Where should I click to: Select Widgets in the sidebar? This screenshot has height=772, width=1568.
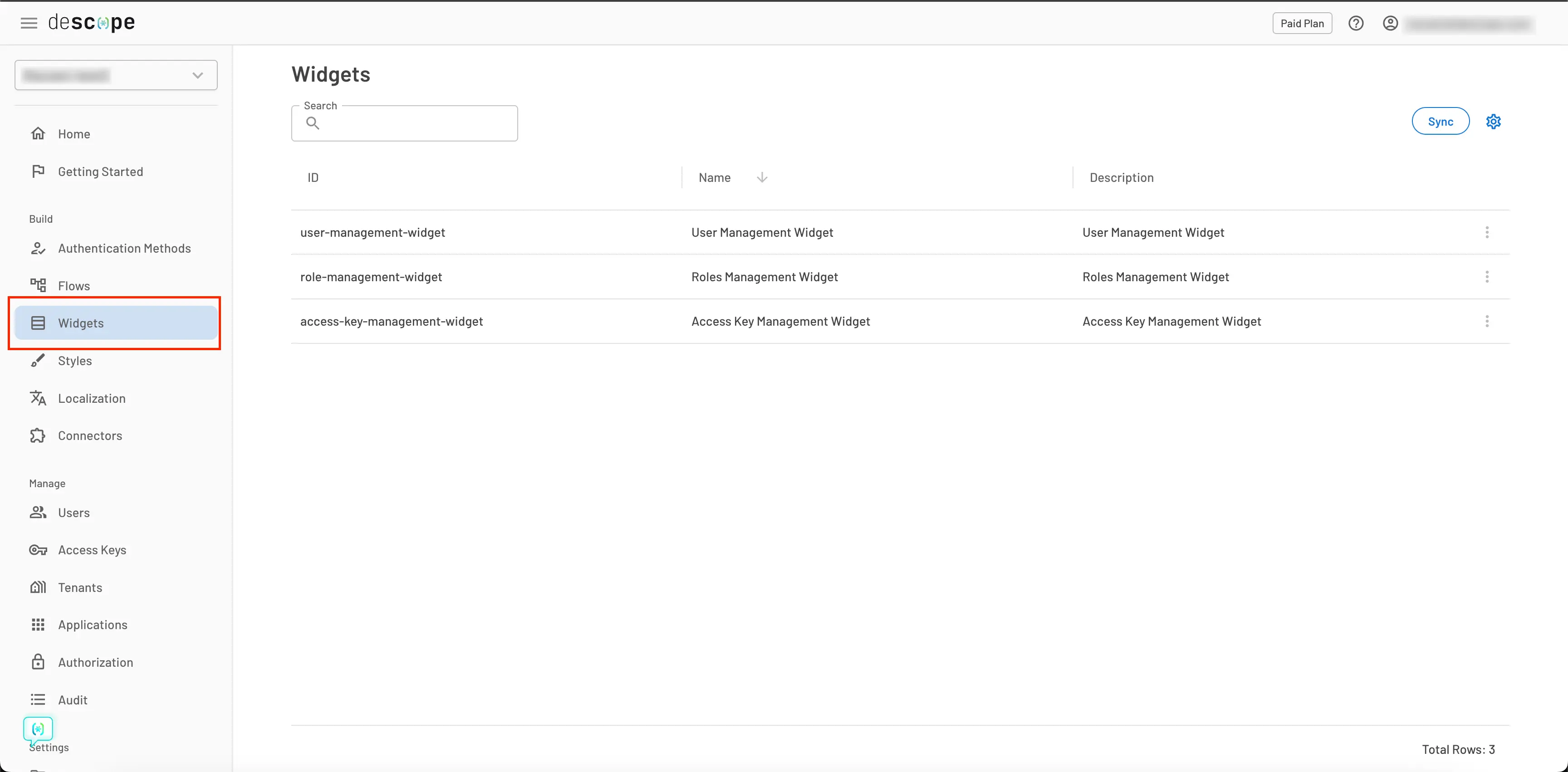116,322
